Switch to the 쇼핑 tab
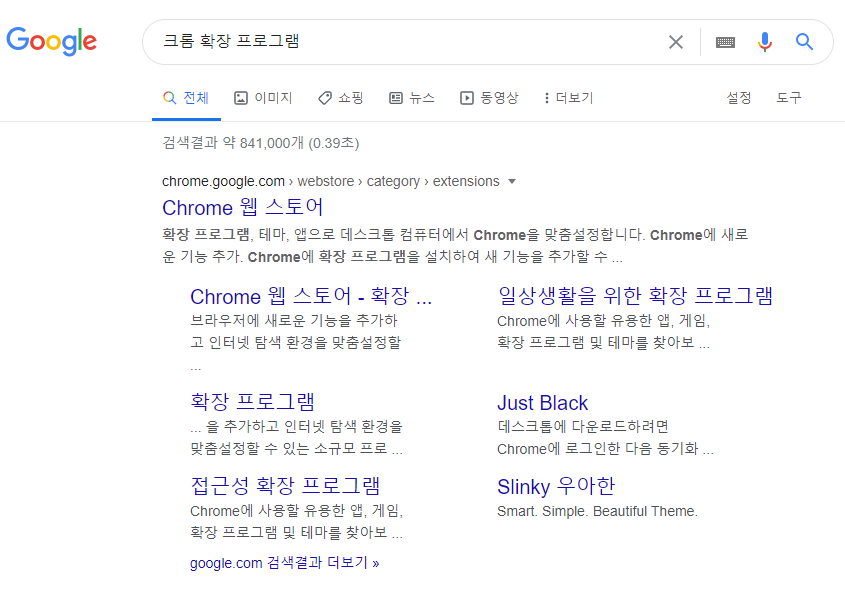845x589 pixels. 341,98
